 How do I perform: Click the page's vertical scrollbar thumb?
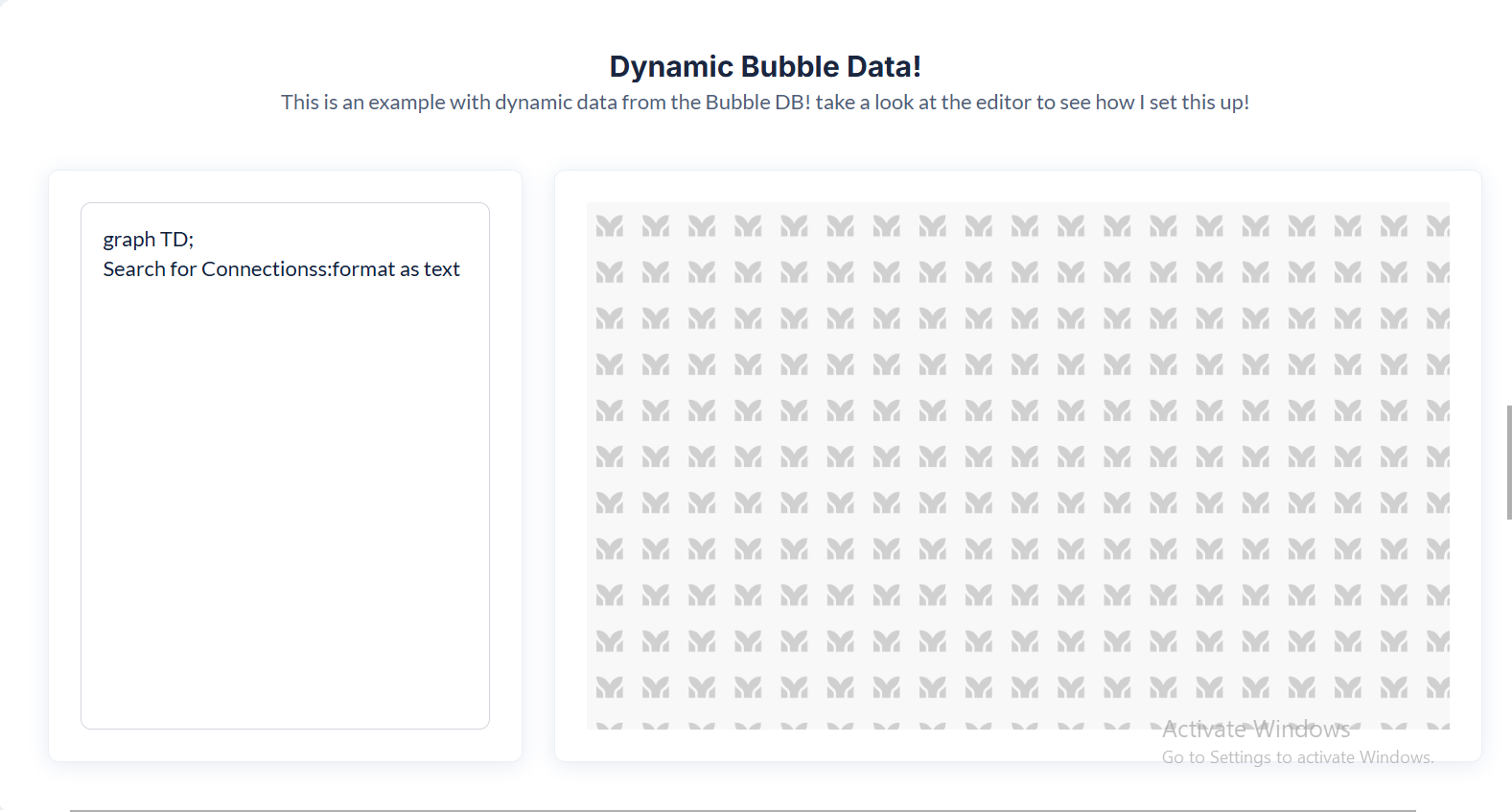click(1509, 462)
